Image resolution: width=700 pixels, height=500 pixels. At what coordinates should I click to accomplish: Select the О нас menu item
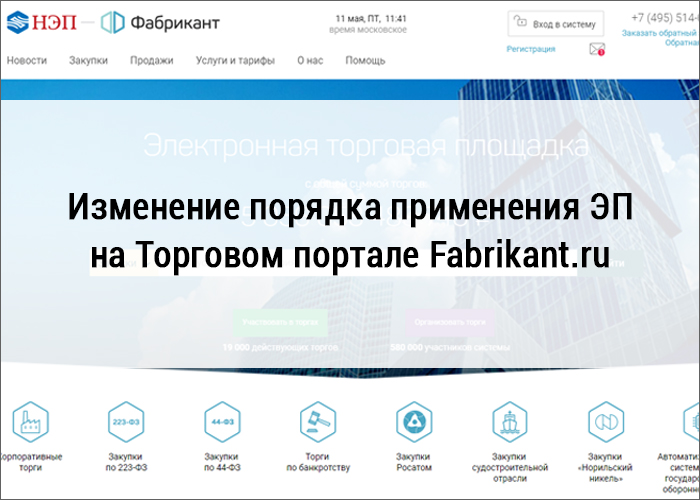coord(310,60)
